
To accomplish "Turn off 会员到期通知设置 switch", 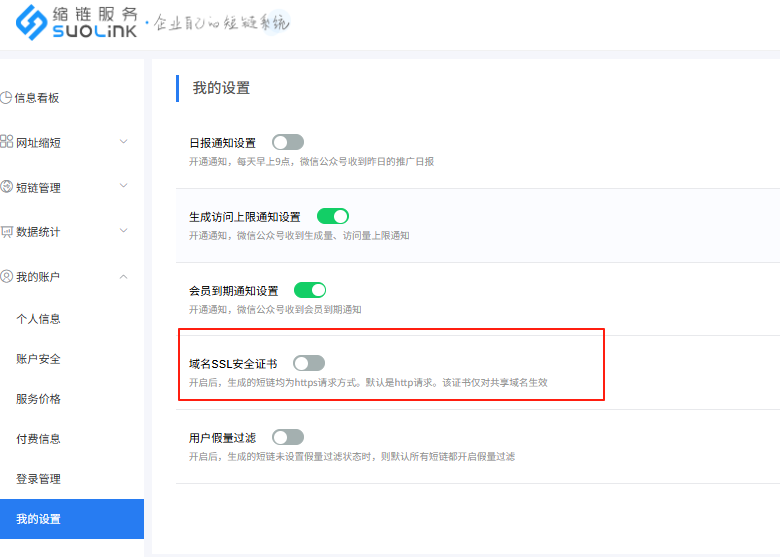I will [x=310, y=290].
